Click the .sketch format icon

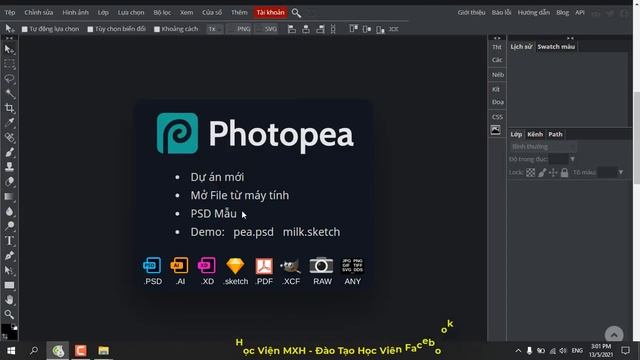pyautogui.click(x=236, y=266)
